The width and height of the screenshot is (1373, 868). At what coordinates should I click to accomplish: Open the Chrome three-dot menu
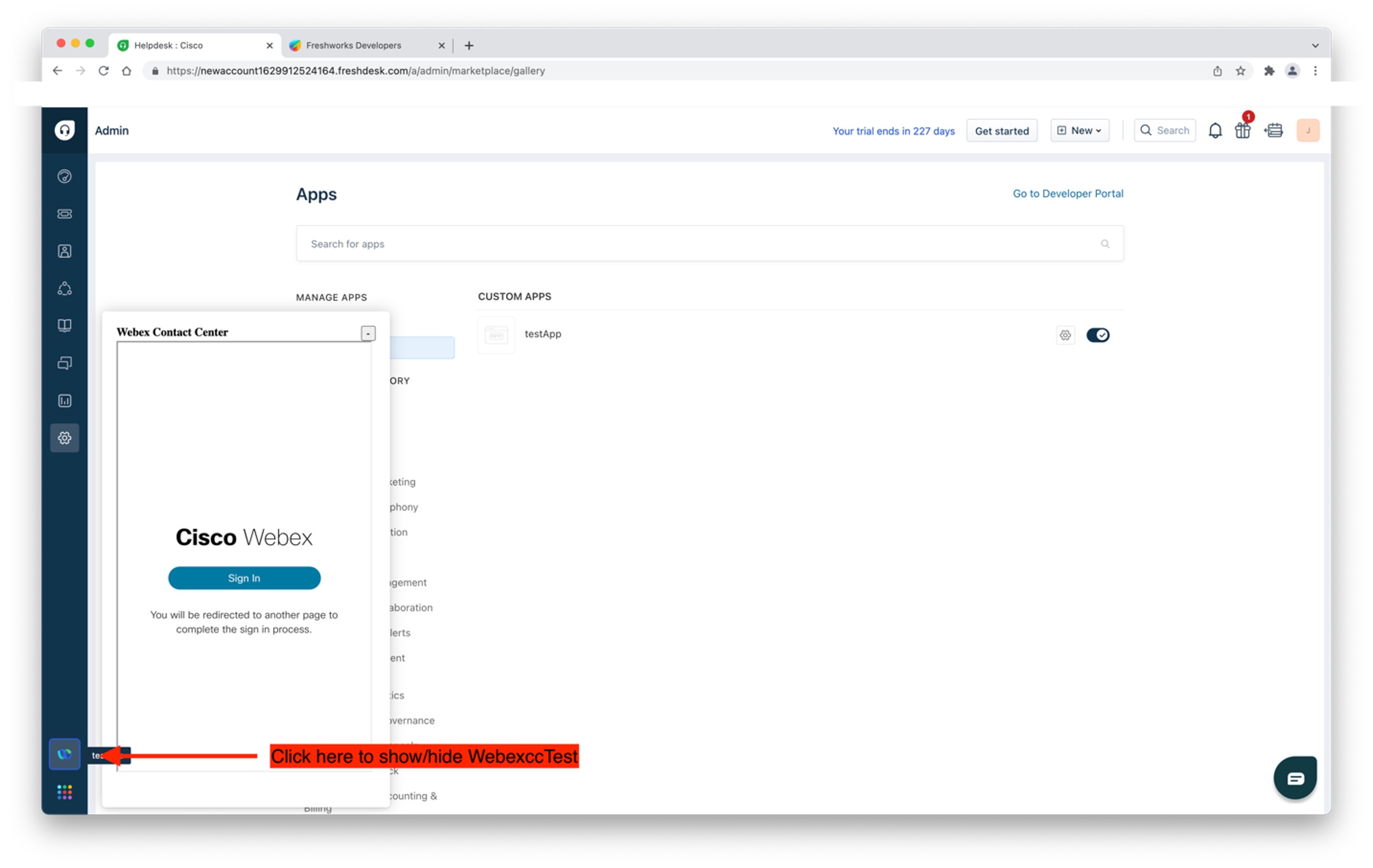tap(1316, 70)
